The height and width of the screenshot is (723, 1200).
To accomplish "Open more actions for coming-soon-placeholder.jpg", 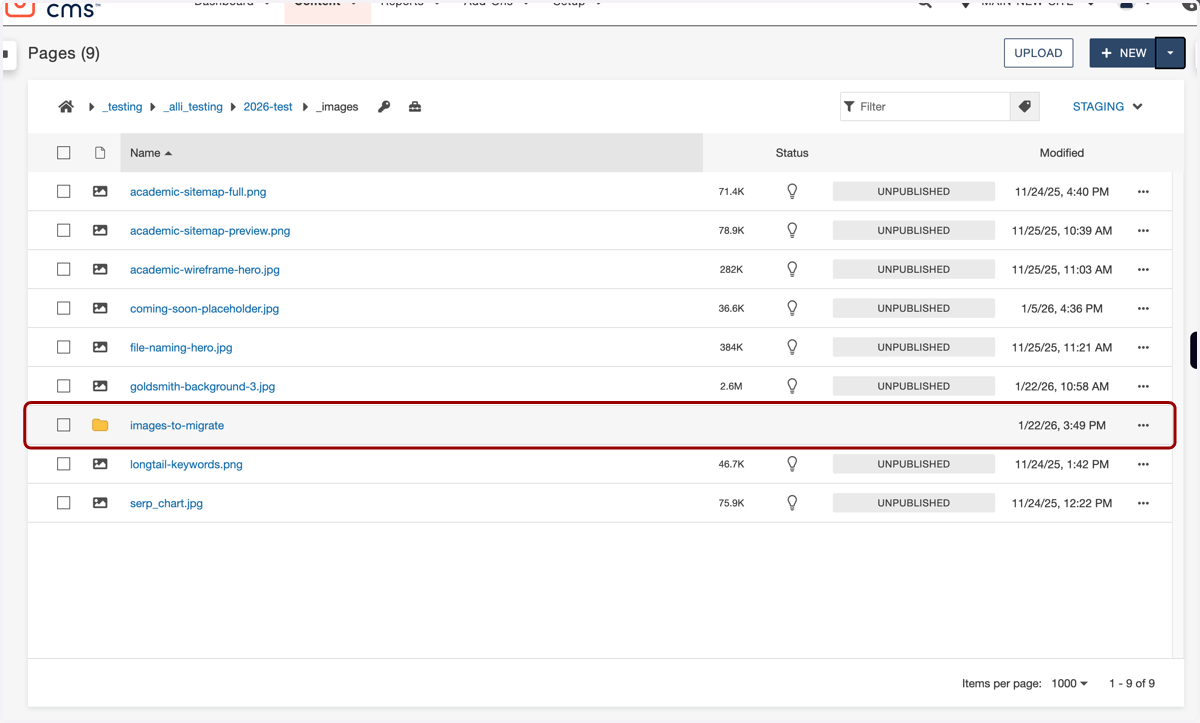I will tap(1143, 309).
